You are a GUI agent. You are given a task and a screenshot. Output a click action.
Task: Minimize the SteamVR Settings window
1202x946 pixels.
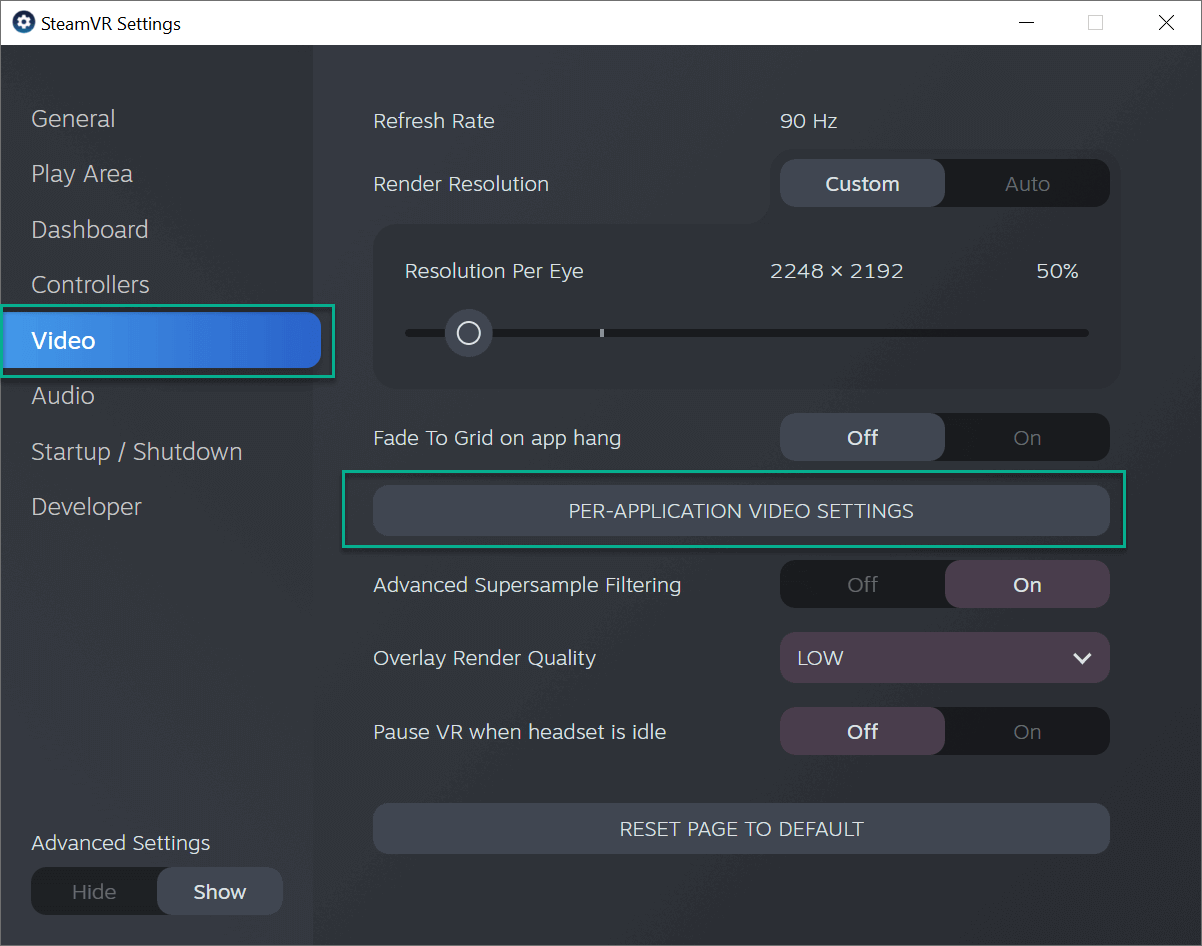point(1025,23)
